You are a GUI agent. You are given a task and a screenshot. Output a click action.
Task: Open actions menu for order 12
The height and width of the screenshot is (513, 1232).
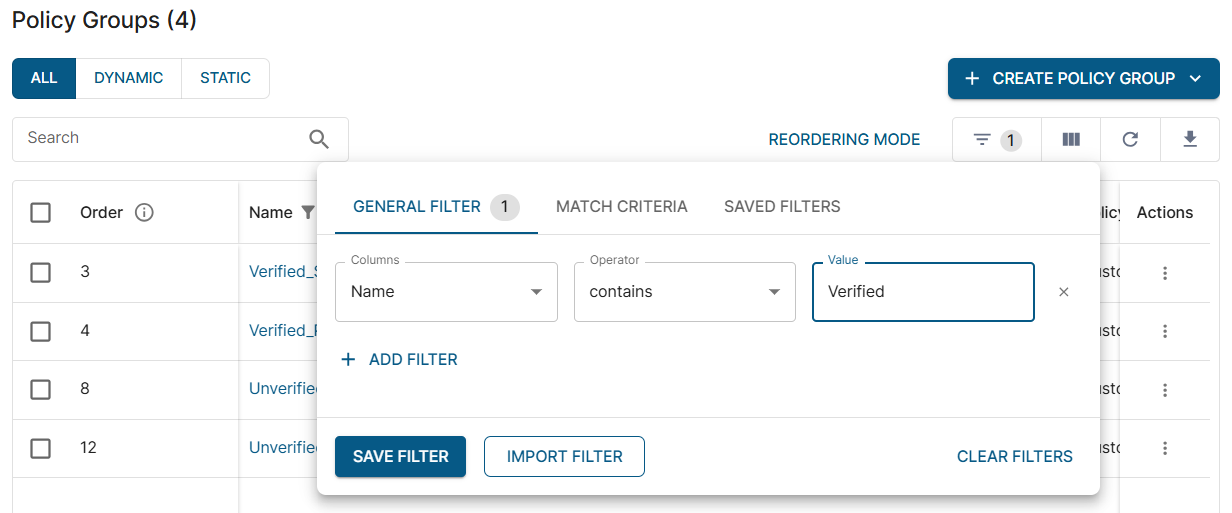(1165, 448)
